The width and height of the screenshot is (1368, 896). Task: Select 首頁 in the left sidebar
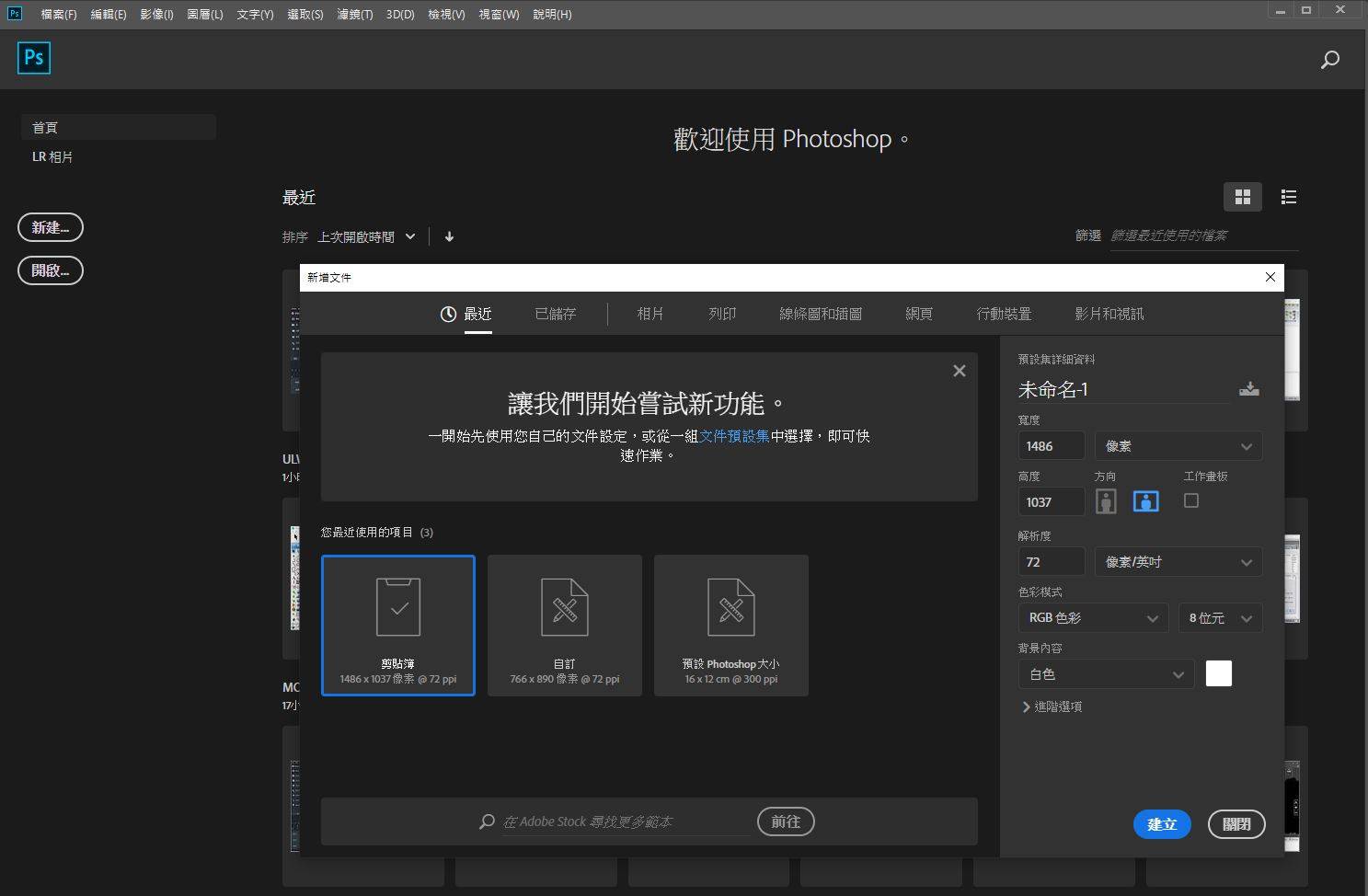tap(119, 127)
